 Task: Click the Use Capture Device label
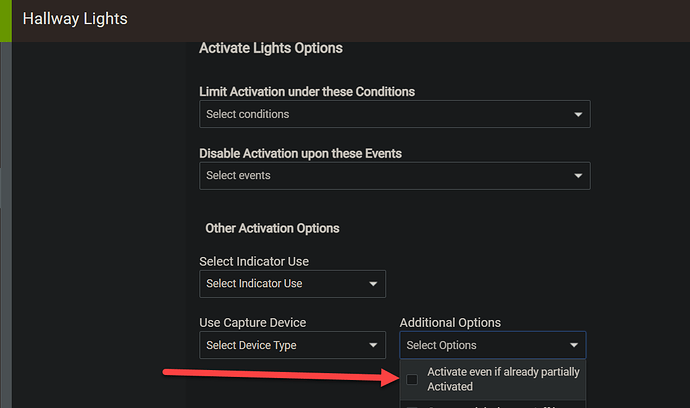pyautogui.click(x=253, y=323)
